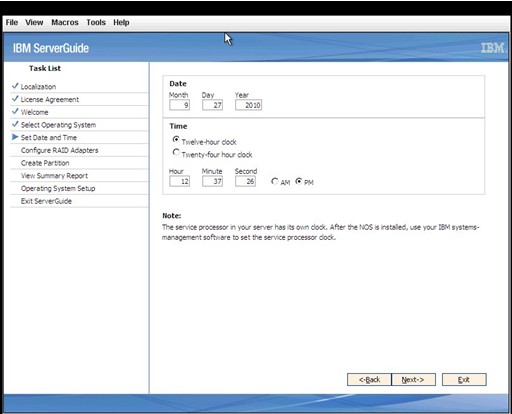Proceed with the Next-> button
The height and width of the screenshot is (414, 512).
click(413, 379)
